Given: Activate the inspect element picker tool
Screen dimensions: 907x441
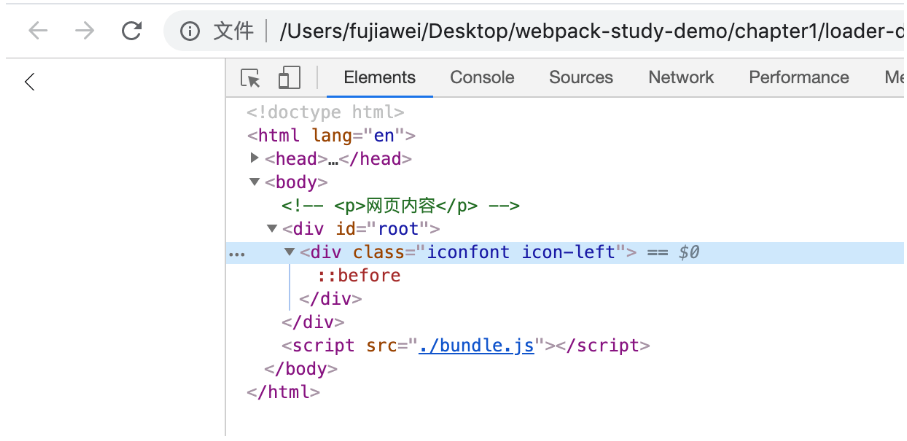Looking at the screenshot, I should point(250,78).
